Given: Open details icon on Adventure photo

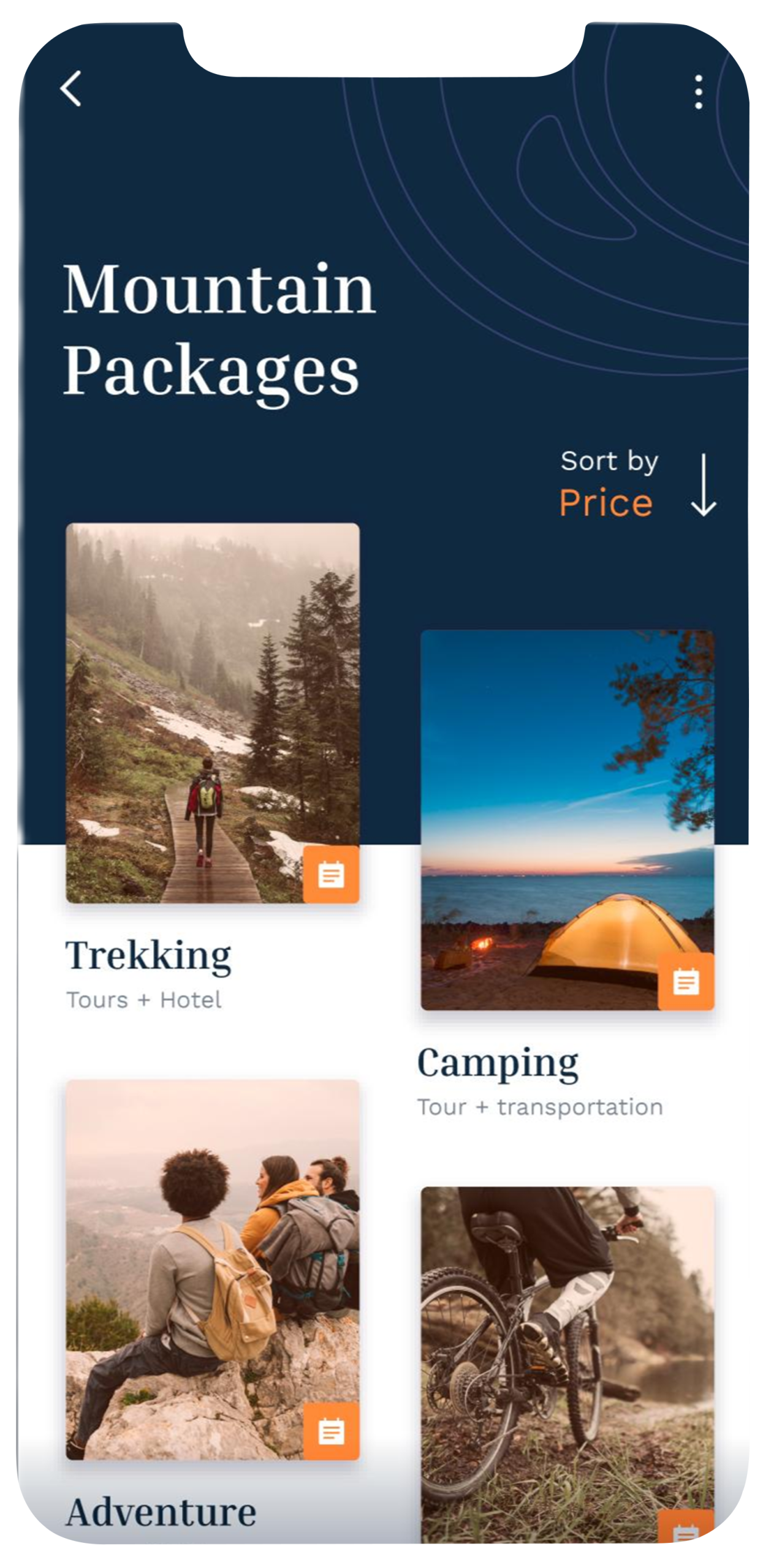Looking at the screenshot, I should [331, 1431].
